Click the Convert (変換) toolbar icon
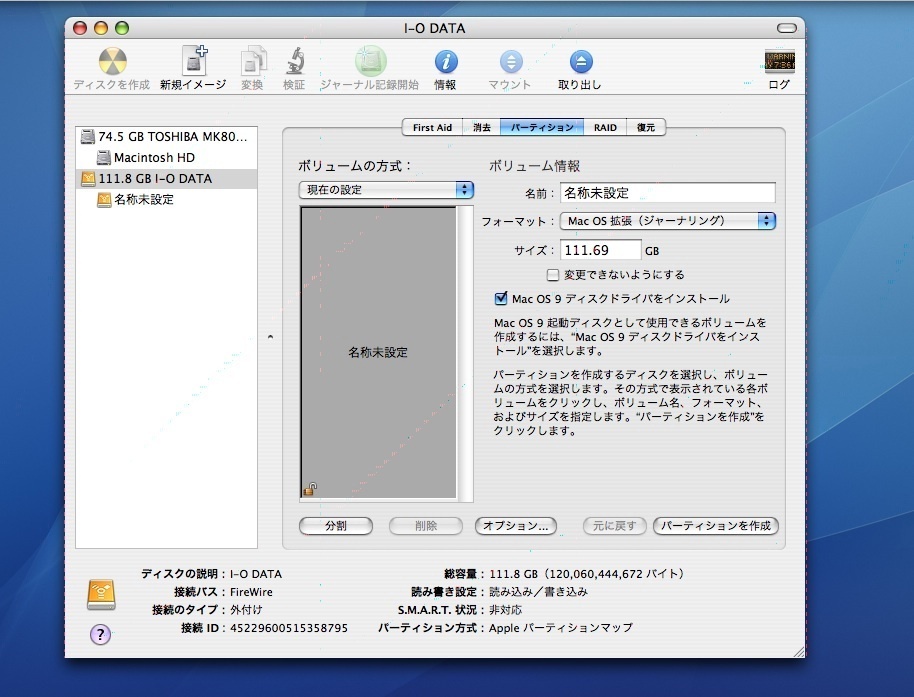The height and width of the screenshot is (697, 914). pos(253,61)
